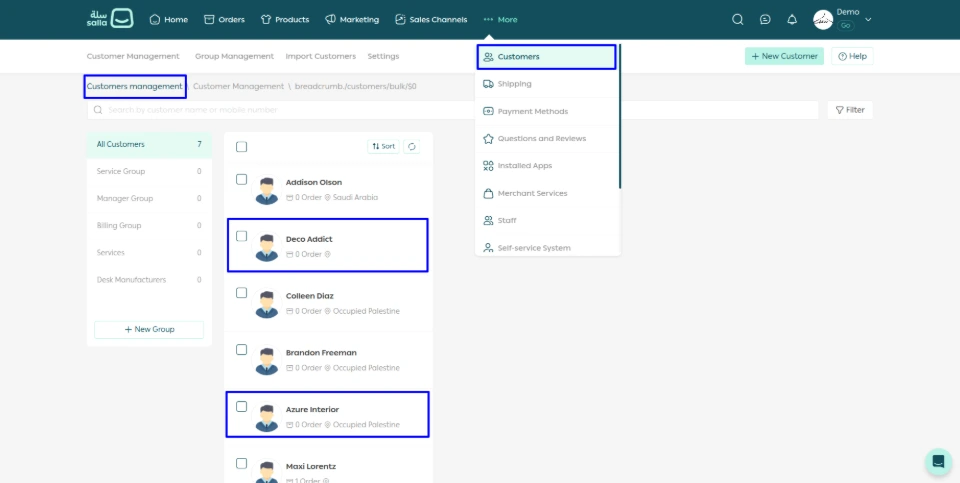The height and width of the screenshot is (483, 960).
Task: Expand the Demo account dropdown arrow
Action: click(x=868, y=19)
